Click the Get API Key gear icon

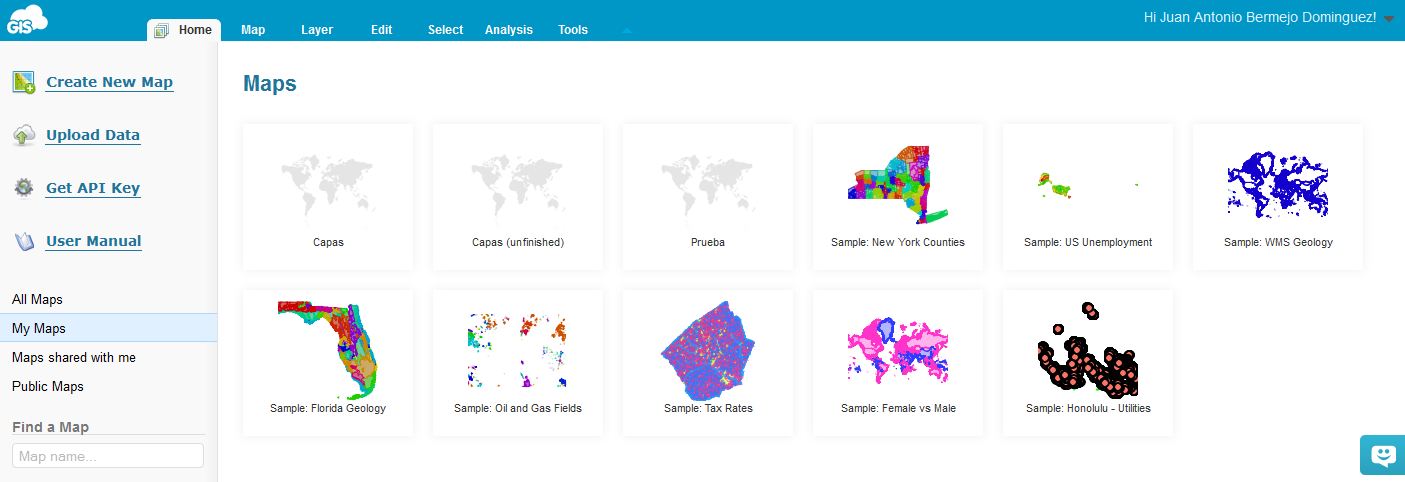24,188
